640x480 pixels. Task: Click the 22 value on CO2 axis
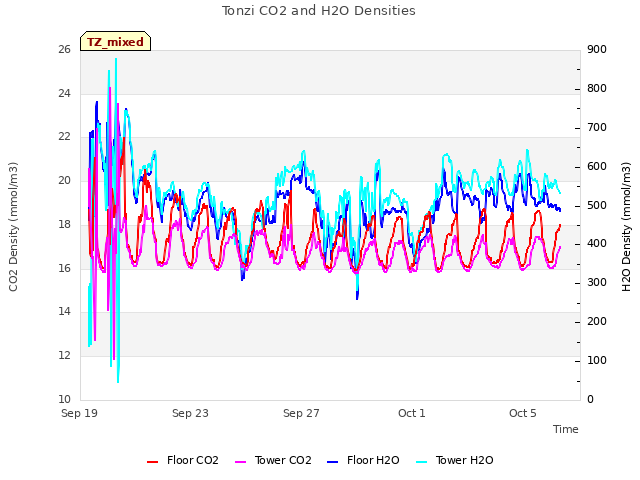pos(64,137)
